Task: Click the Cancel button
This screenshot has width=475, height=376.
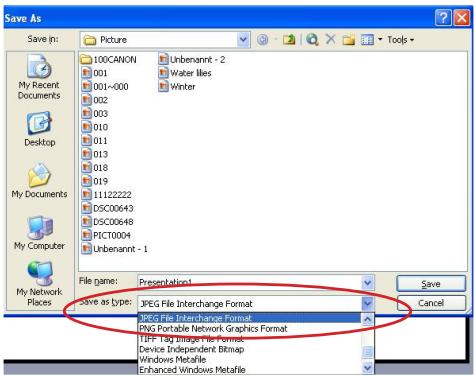Action: [x=431, y=303]
